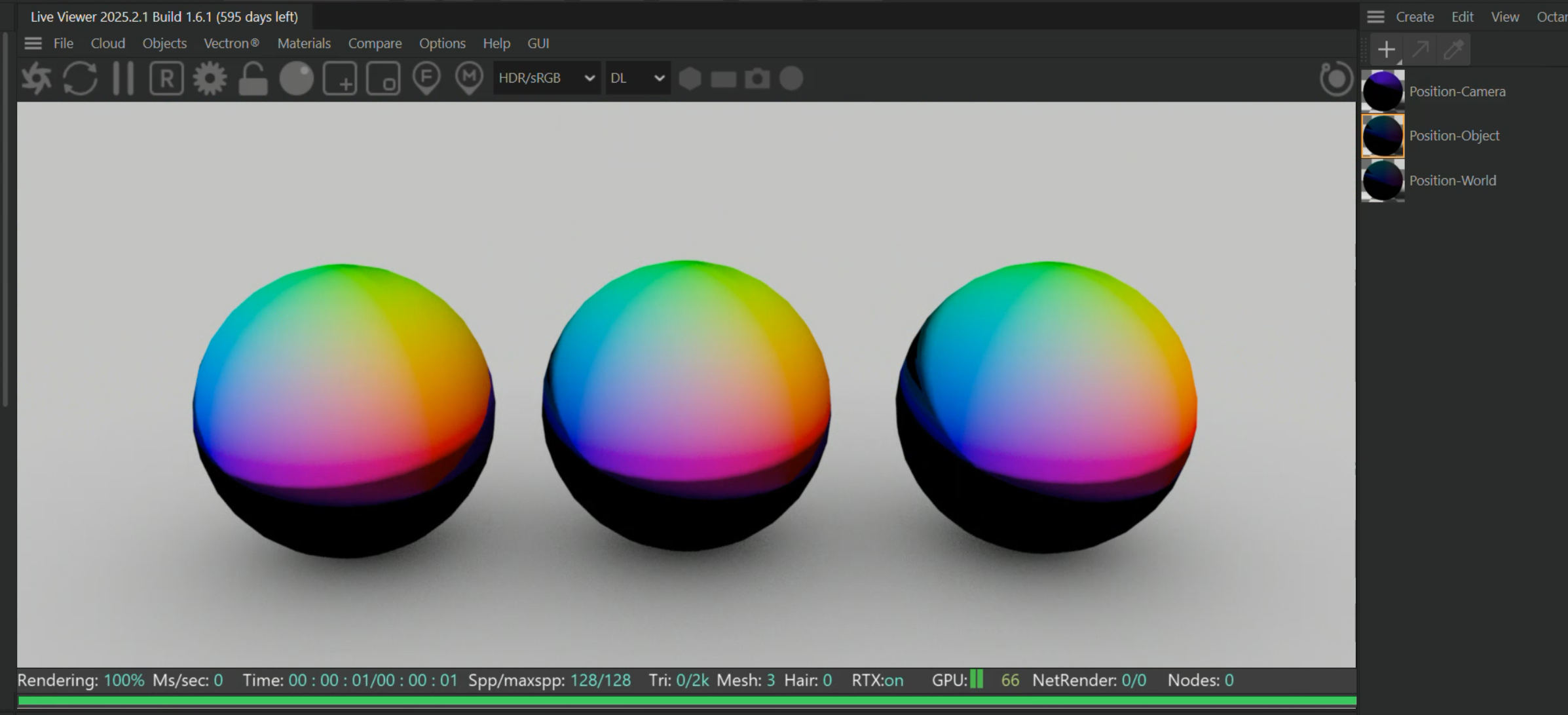Open the Live Viewer hamburger menu
1568x715 pixels.
(33, 43)
